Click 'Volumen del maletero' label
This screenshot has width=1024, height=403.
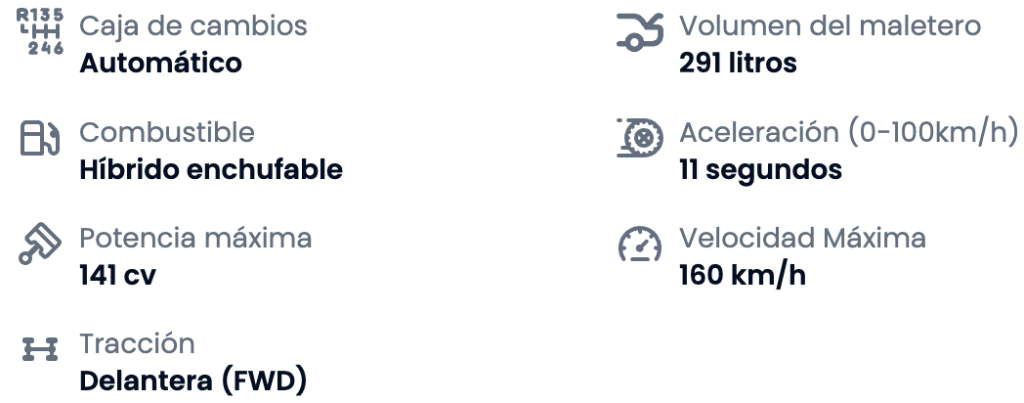coord(827,26)
